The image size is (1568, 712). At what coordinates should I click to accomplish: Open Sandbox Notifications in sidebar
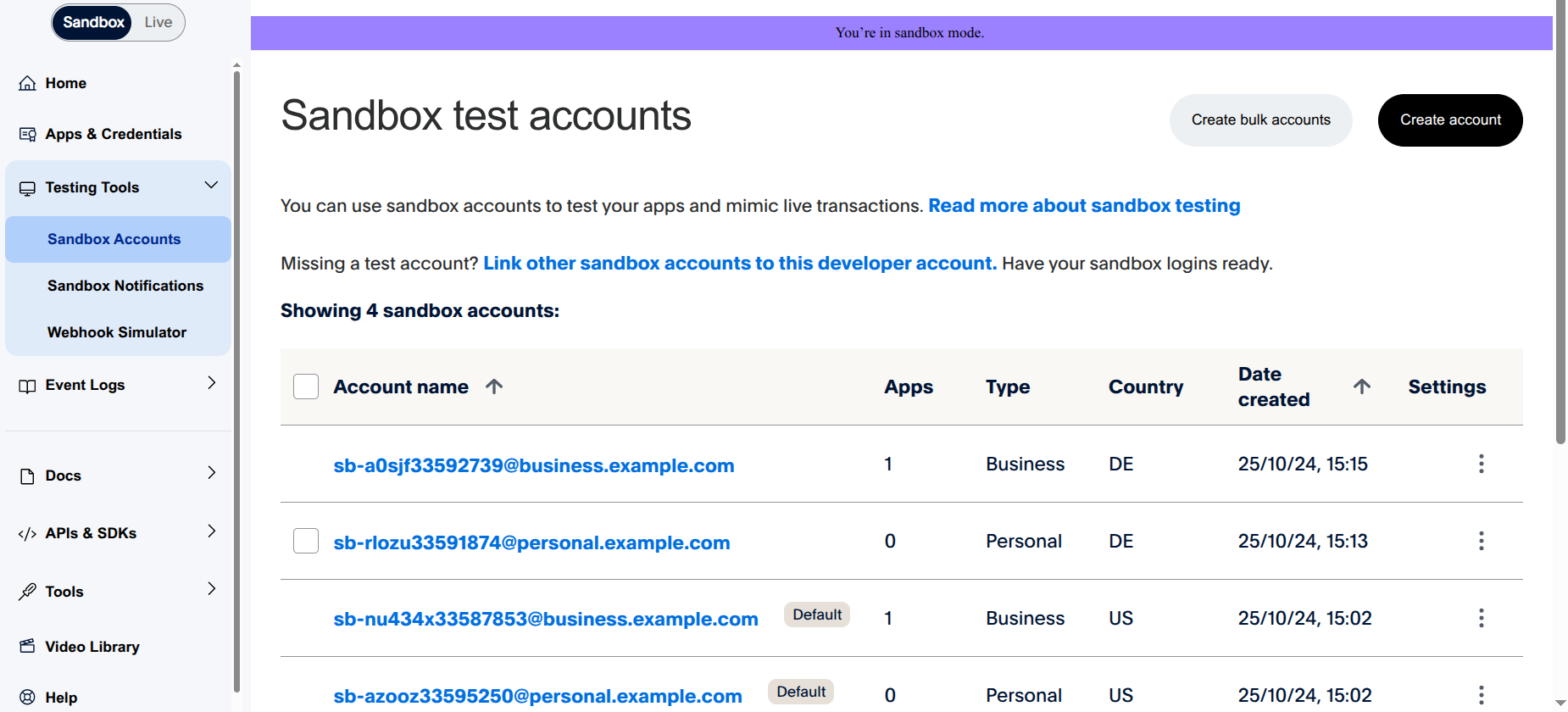(x=125, y=286)
